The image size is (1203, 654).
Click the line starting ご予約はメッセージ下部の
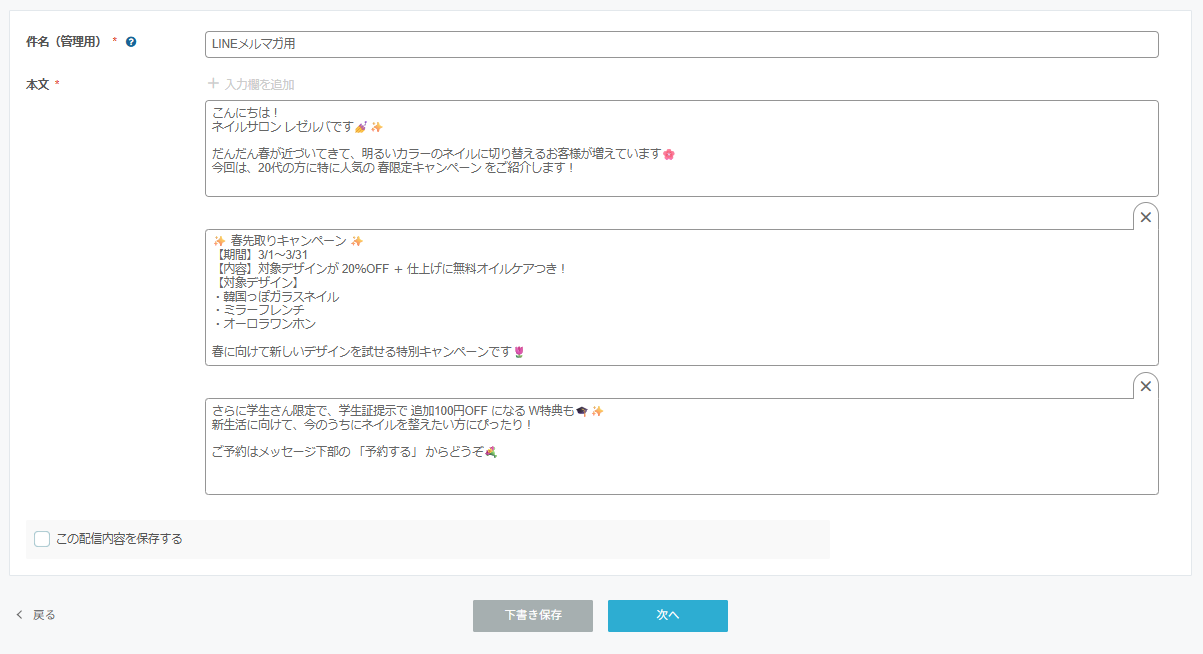pos(354,453)
